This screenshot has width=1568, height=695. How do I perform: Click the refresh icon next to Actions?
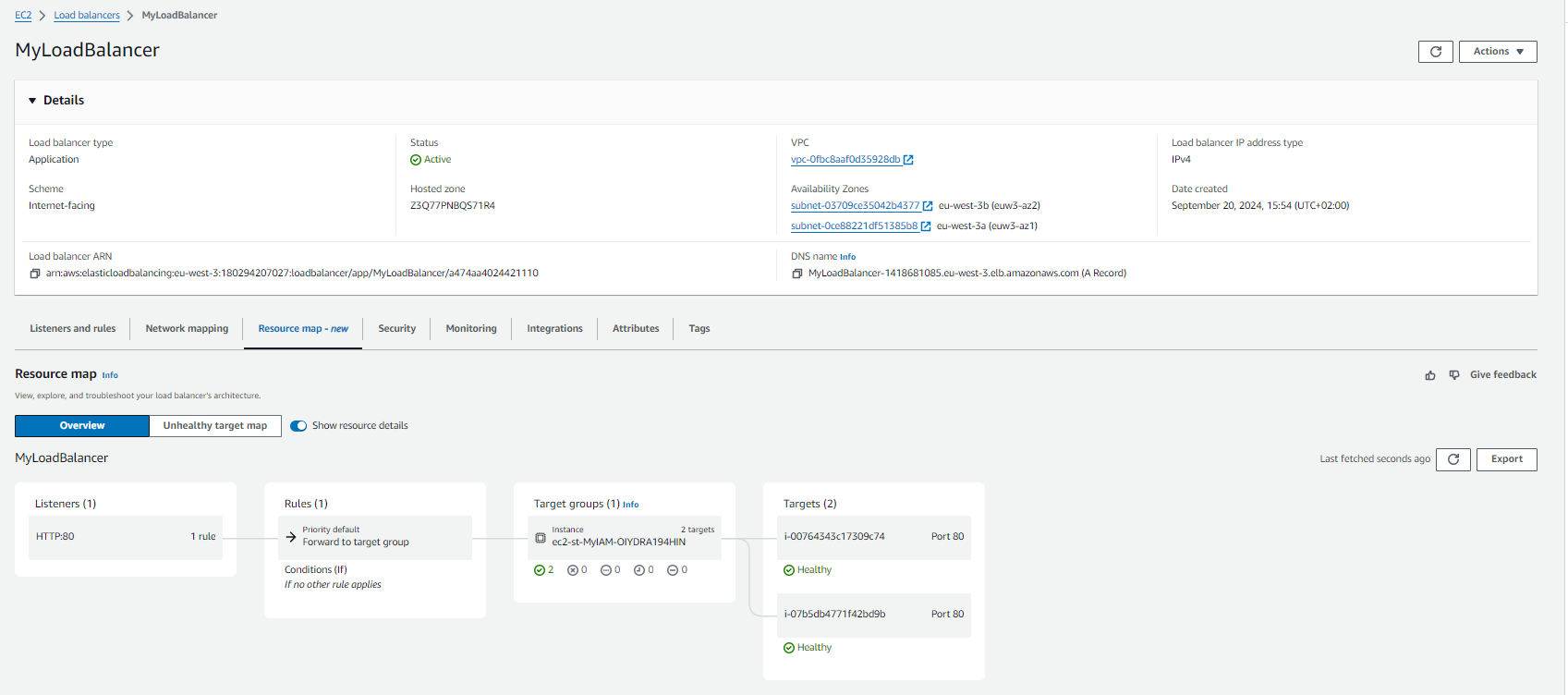pyautogui.click(x=1435, y=52)
